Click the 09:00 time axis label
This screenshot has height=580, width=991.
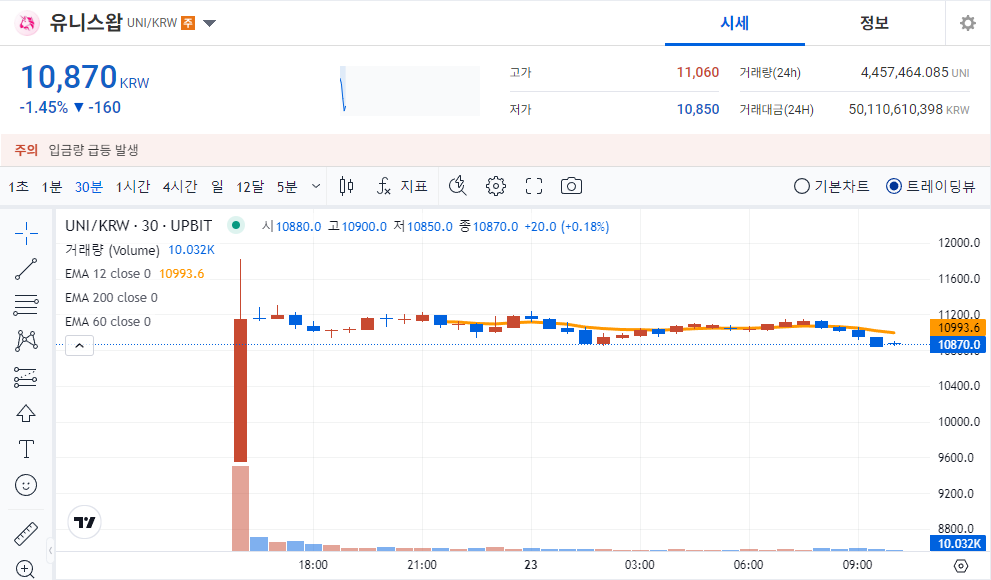(x=857, y=565)
